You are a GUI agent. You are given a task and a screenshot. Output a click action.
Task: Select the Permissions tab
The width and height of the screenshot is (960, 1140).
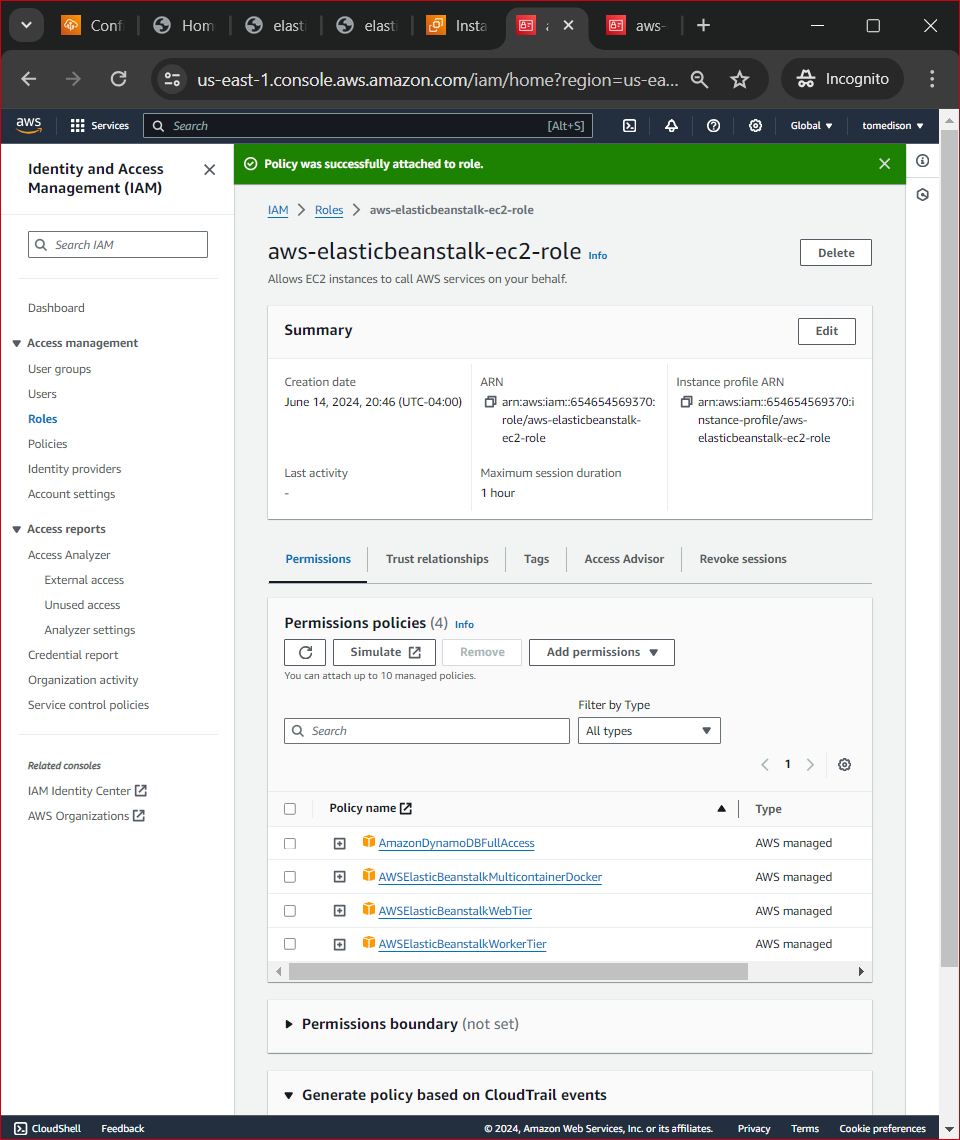tap(318, 559)
